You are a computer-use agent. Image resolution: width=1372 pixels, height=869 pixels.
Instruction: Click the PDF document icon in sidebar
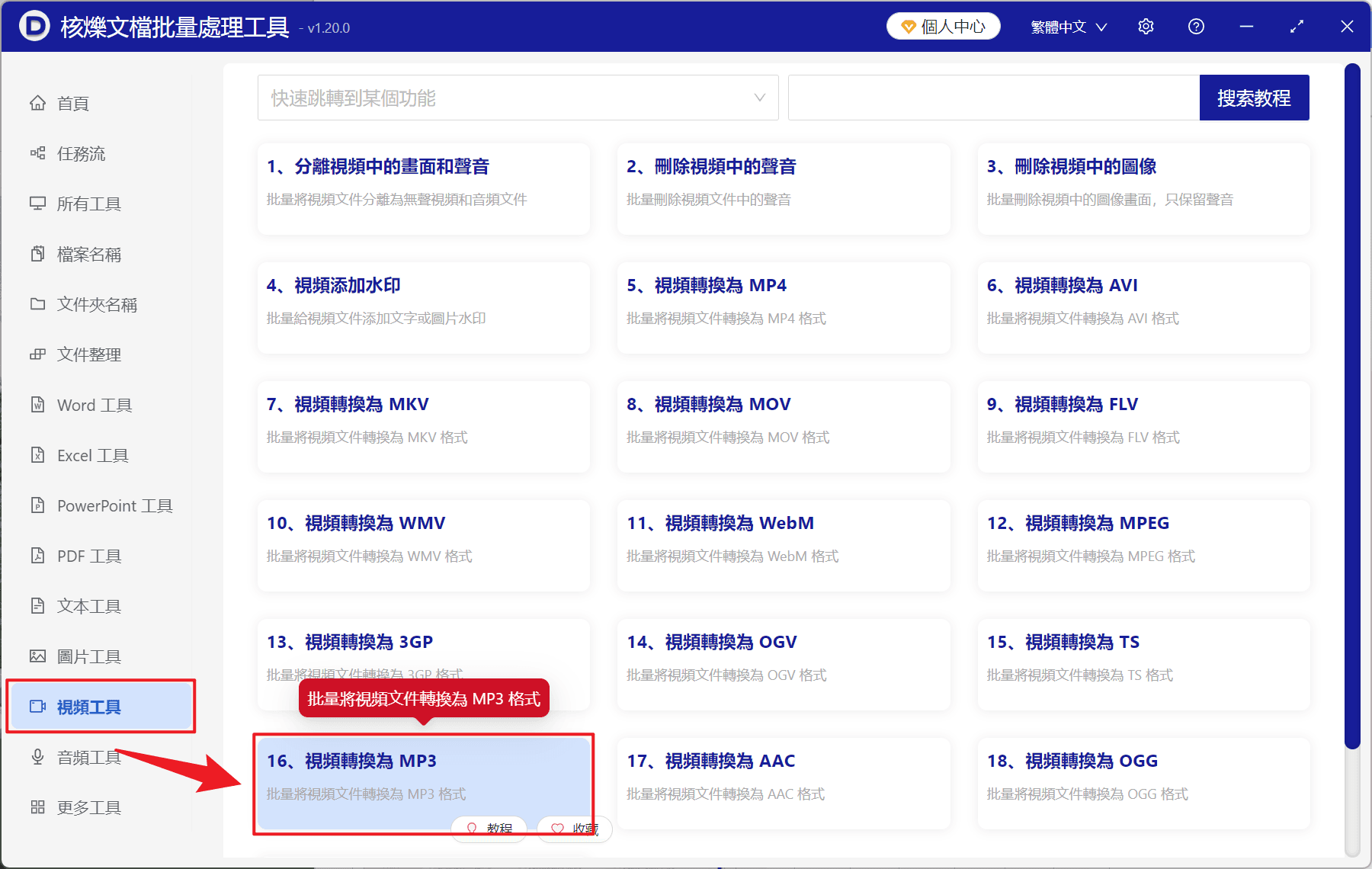click(37, 556)
